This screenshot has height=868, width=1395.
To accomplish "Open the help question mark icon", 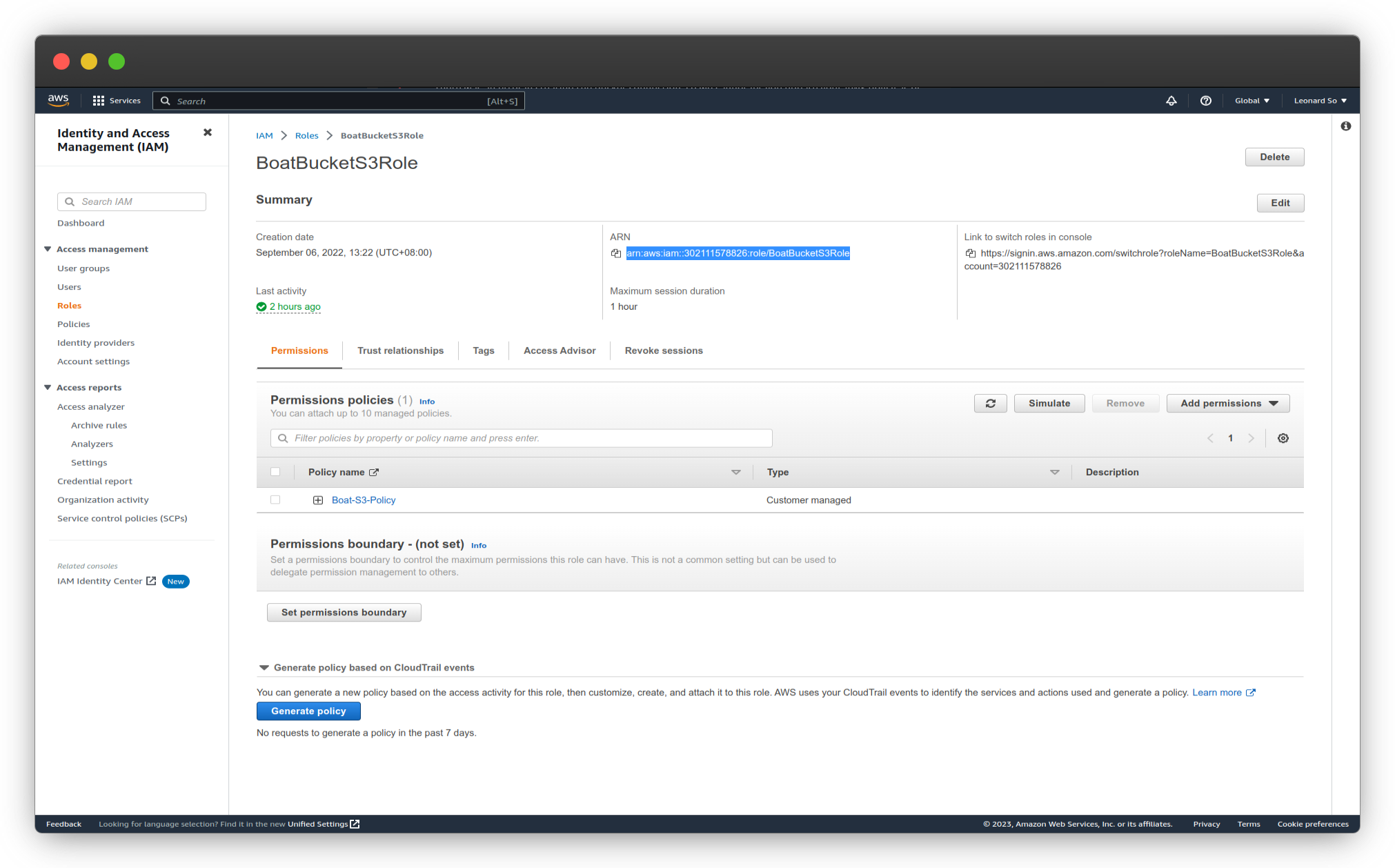I will 1205,101.
